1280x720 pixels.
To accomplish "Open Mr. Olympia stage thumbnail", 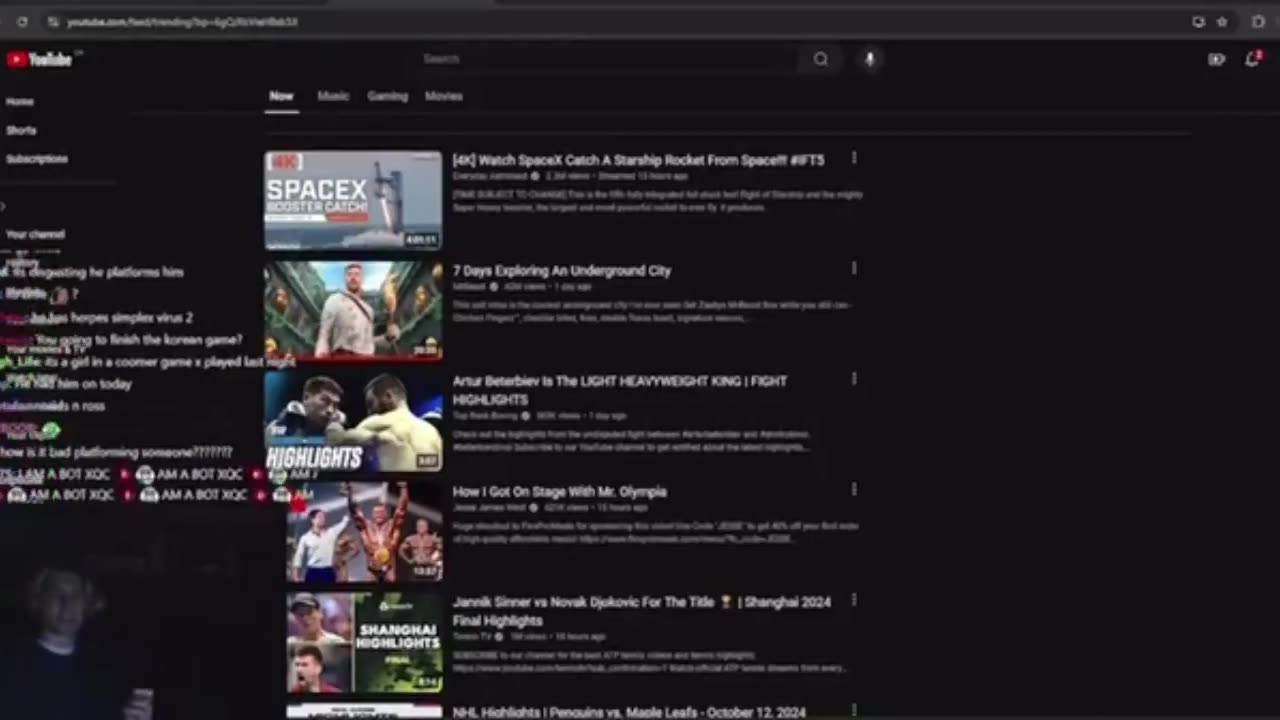I will tap(364, 531).
